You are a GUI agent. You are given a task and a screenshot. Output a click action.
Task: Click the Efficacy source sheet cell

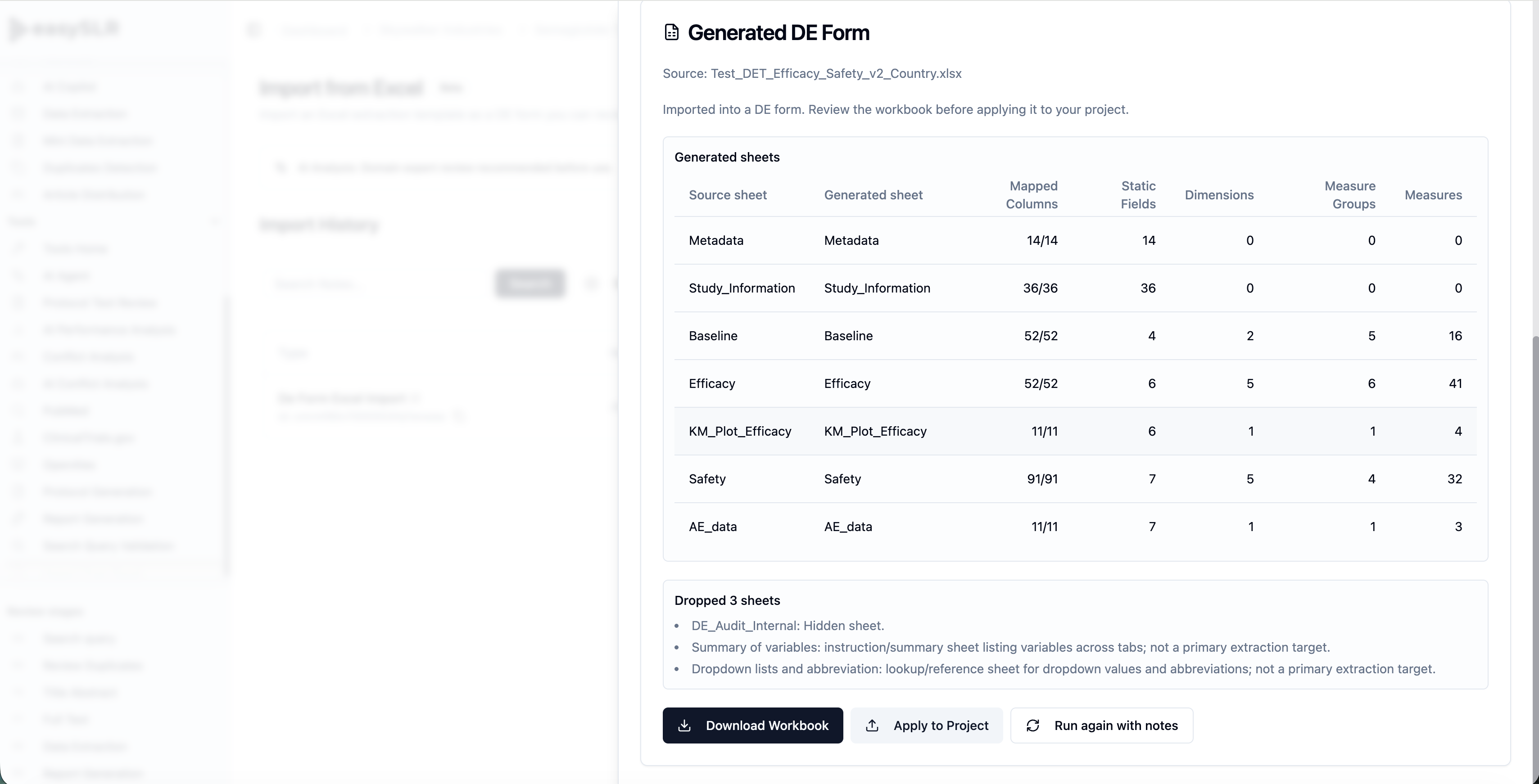coord(711,383)
